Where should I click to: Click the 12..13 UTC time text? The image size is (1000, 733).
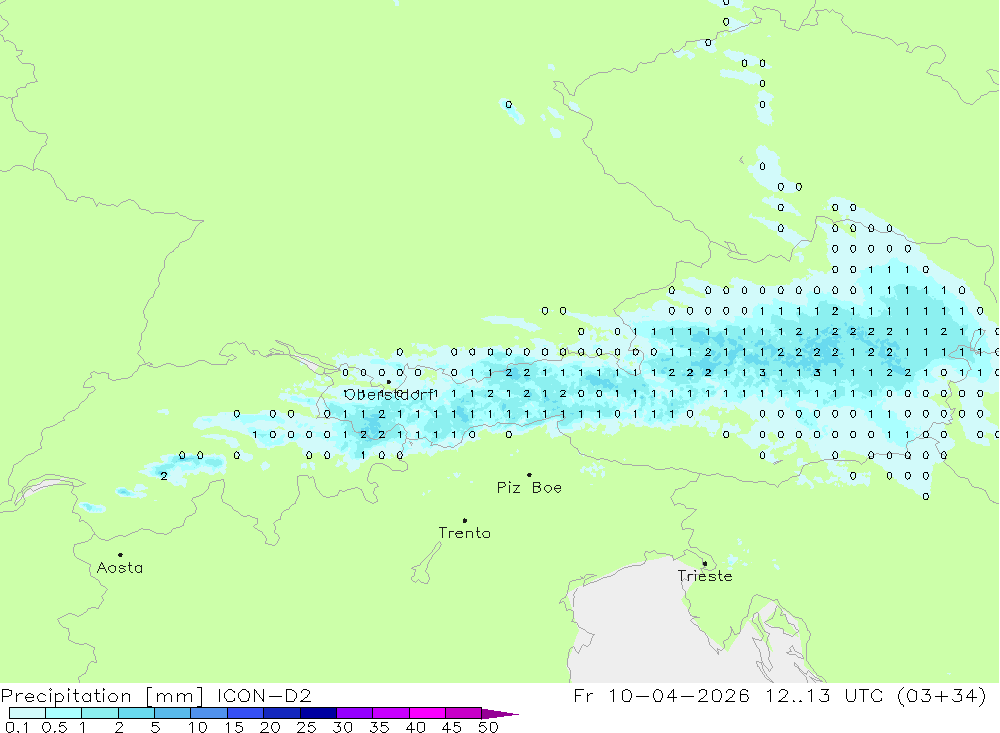[x=825, y=695]
